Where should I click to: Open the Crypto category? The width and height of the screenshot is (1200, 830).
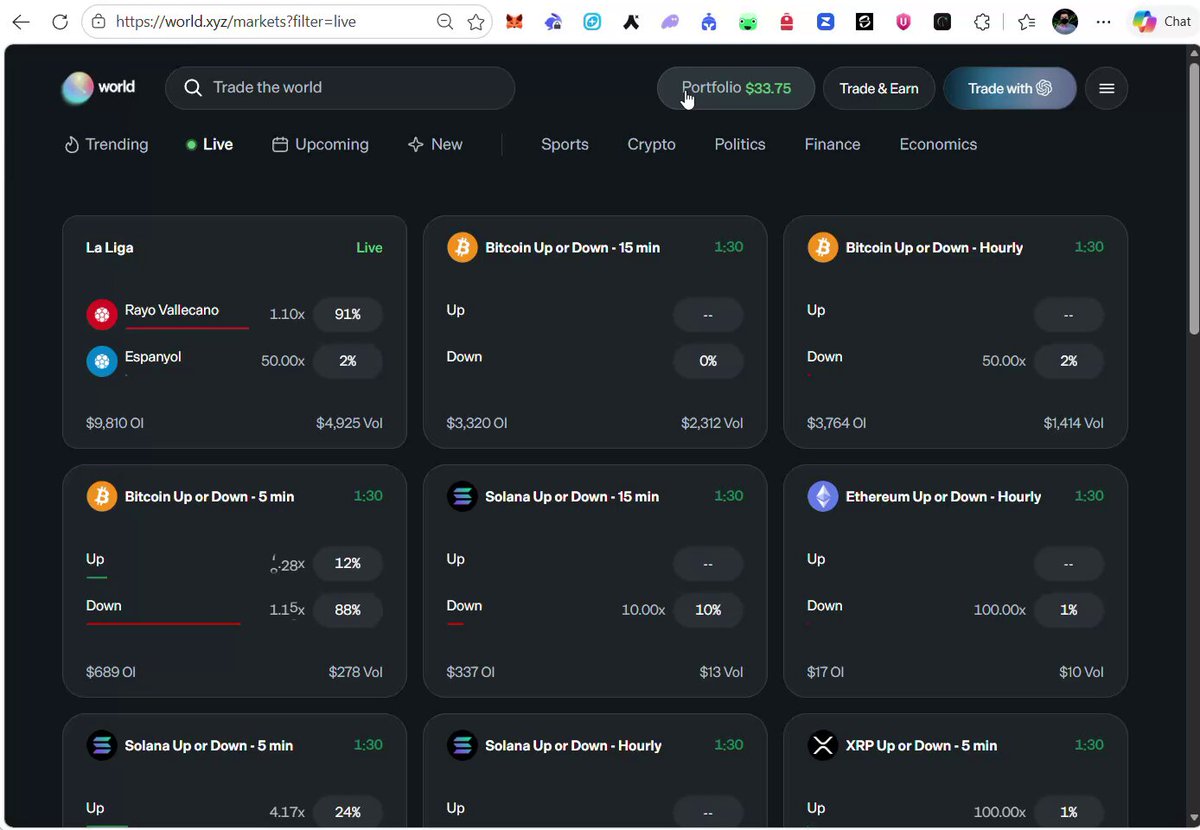[652, 144]
